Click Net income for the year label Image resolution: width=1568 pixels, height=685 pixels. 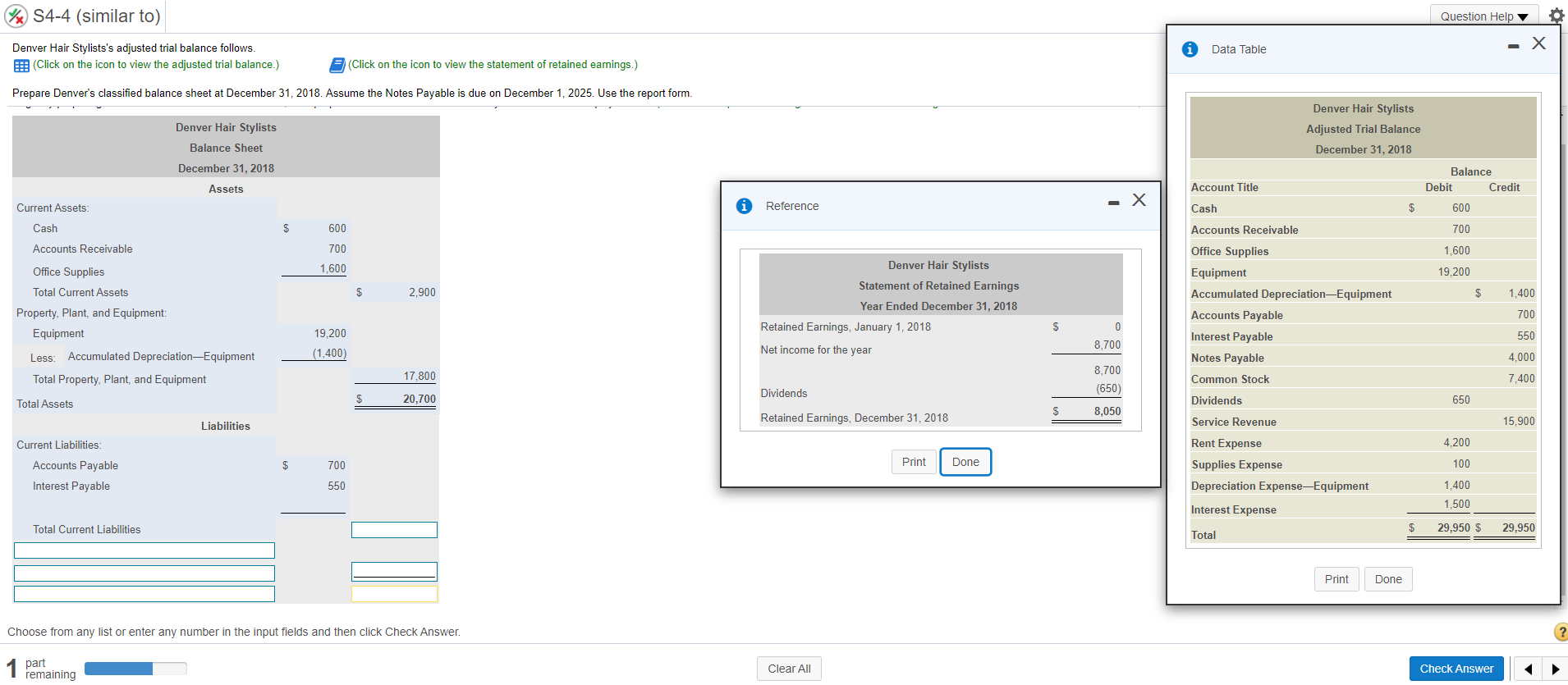(x=816, y=349)
